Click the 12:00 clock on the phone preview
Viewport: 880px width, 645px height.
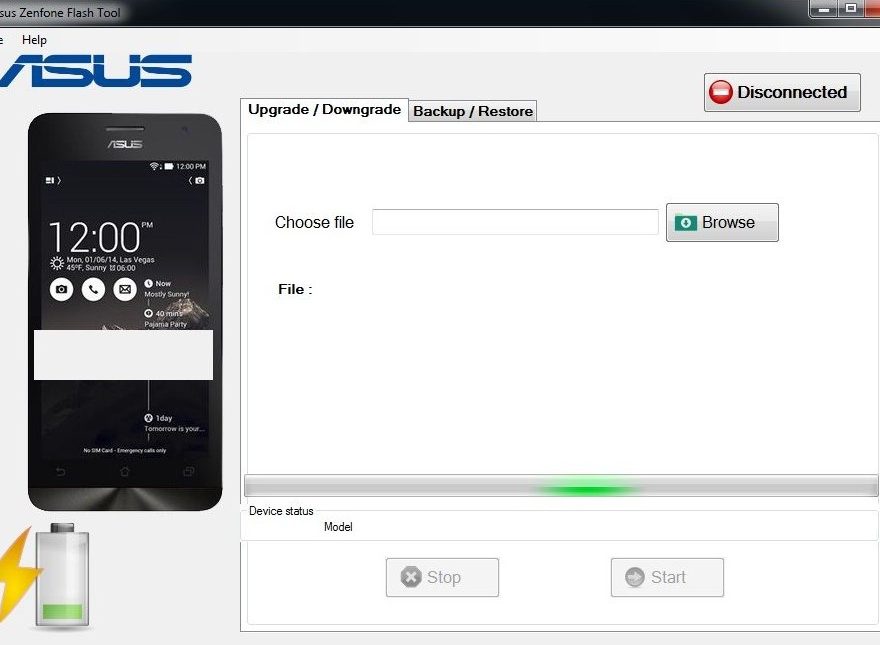[x=95, y=238]
